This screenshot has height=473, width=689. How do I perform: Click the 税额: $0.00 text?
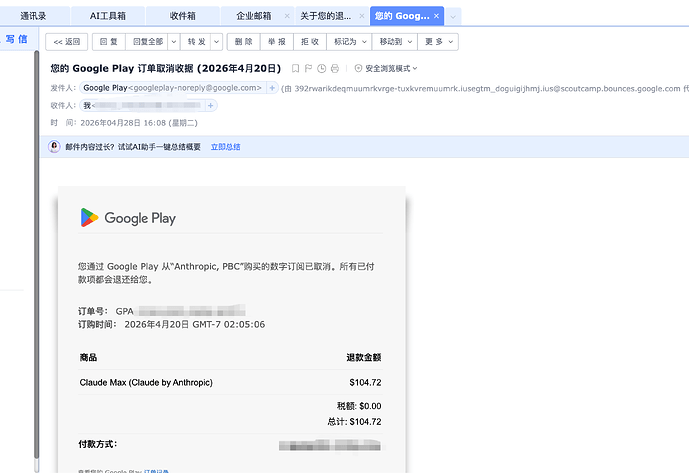click(x=359, y=406)
